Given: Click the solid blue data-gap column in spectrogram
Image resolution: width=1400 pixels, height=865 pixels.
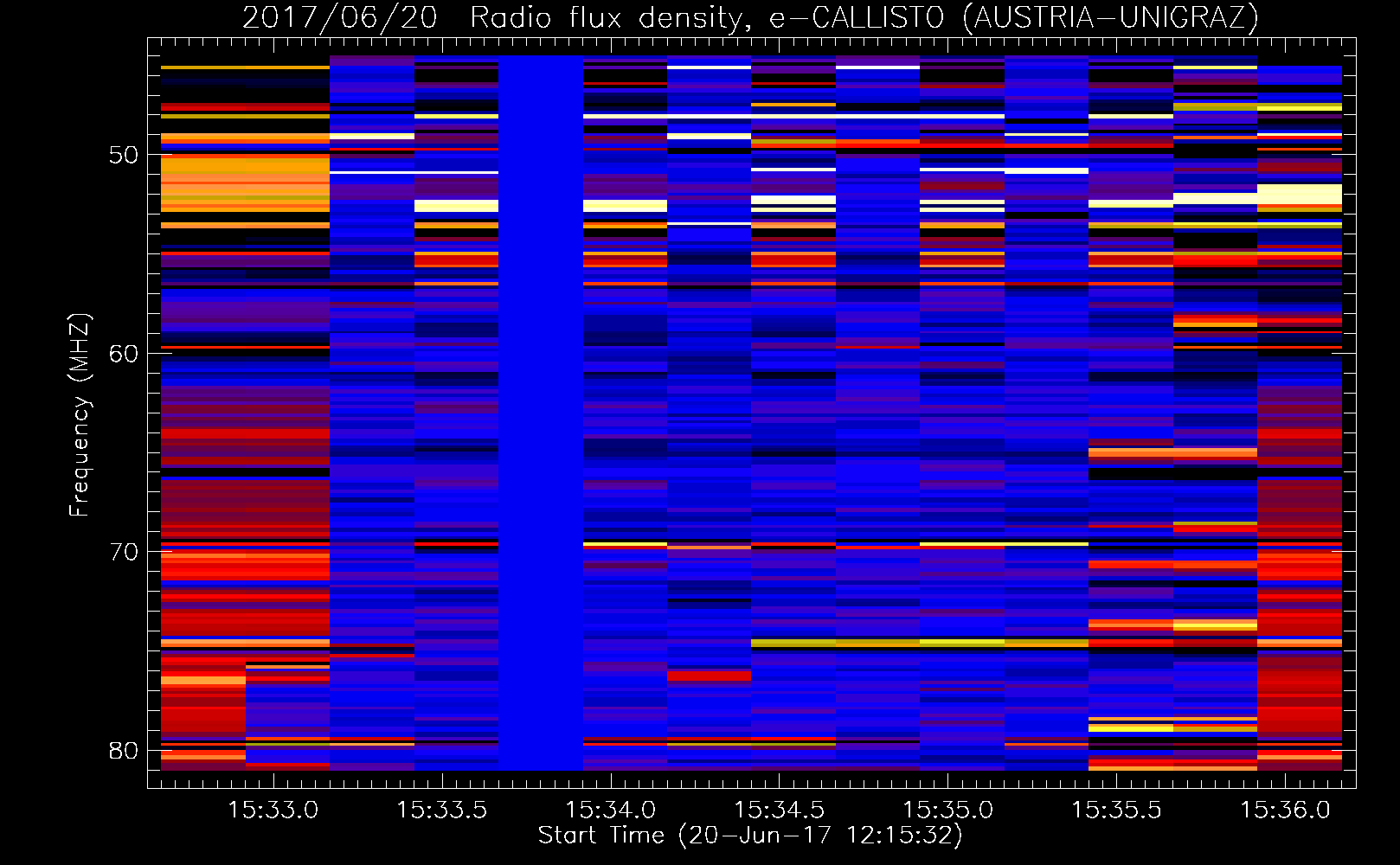Looking at the screenshot, I should 541,413.
